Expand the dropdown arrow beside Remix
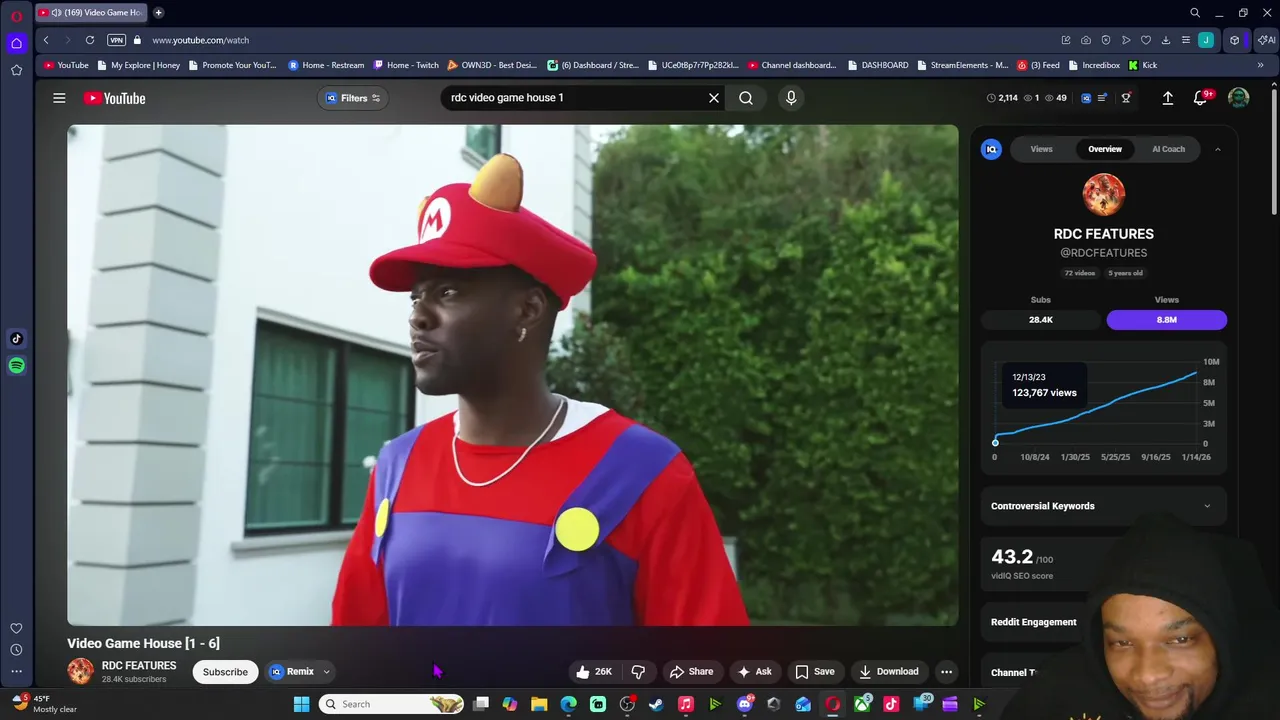The height and width of the screenshot is (720, 1280). click(326, 672)
